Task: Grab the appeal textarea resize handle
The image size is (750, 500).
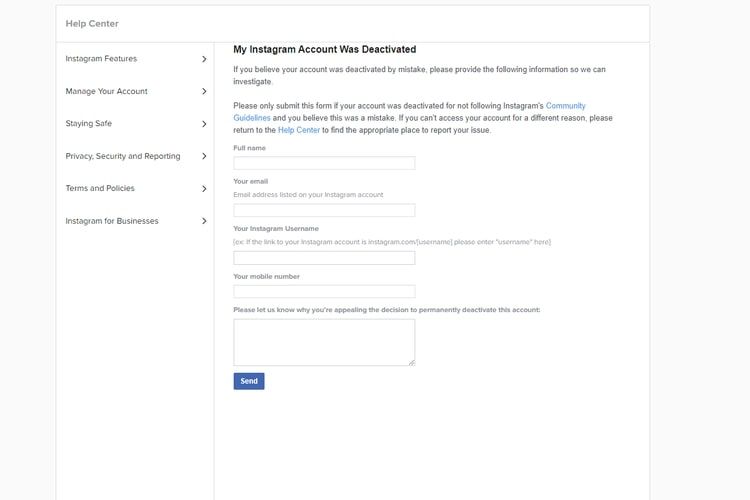Action: [x=411, y=363]
